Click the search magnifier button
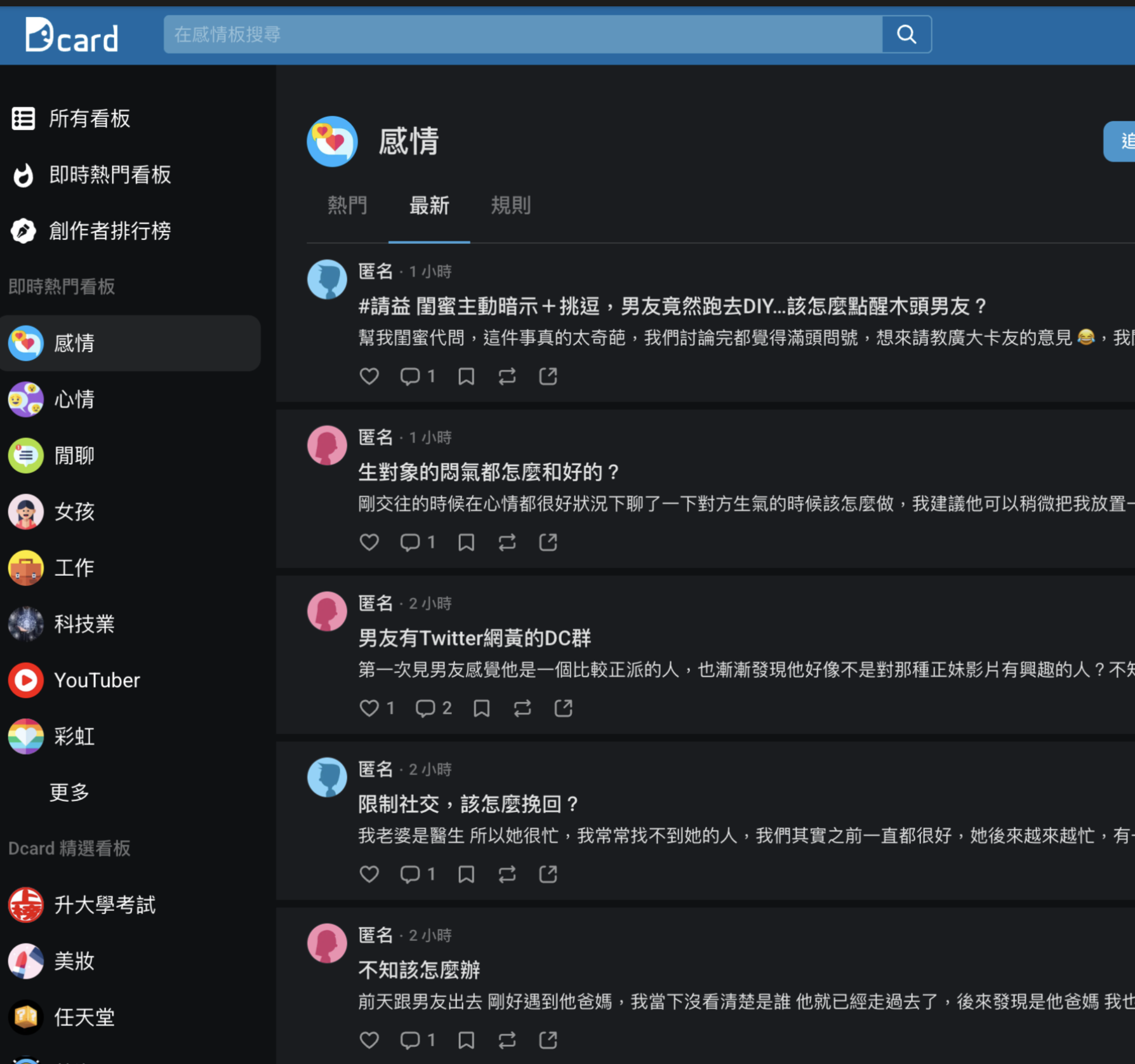Viewport: 1135px width, 1064px height. (x=906, y=34)
